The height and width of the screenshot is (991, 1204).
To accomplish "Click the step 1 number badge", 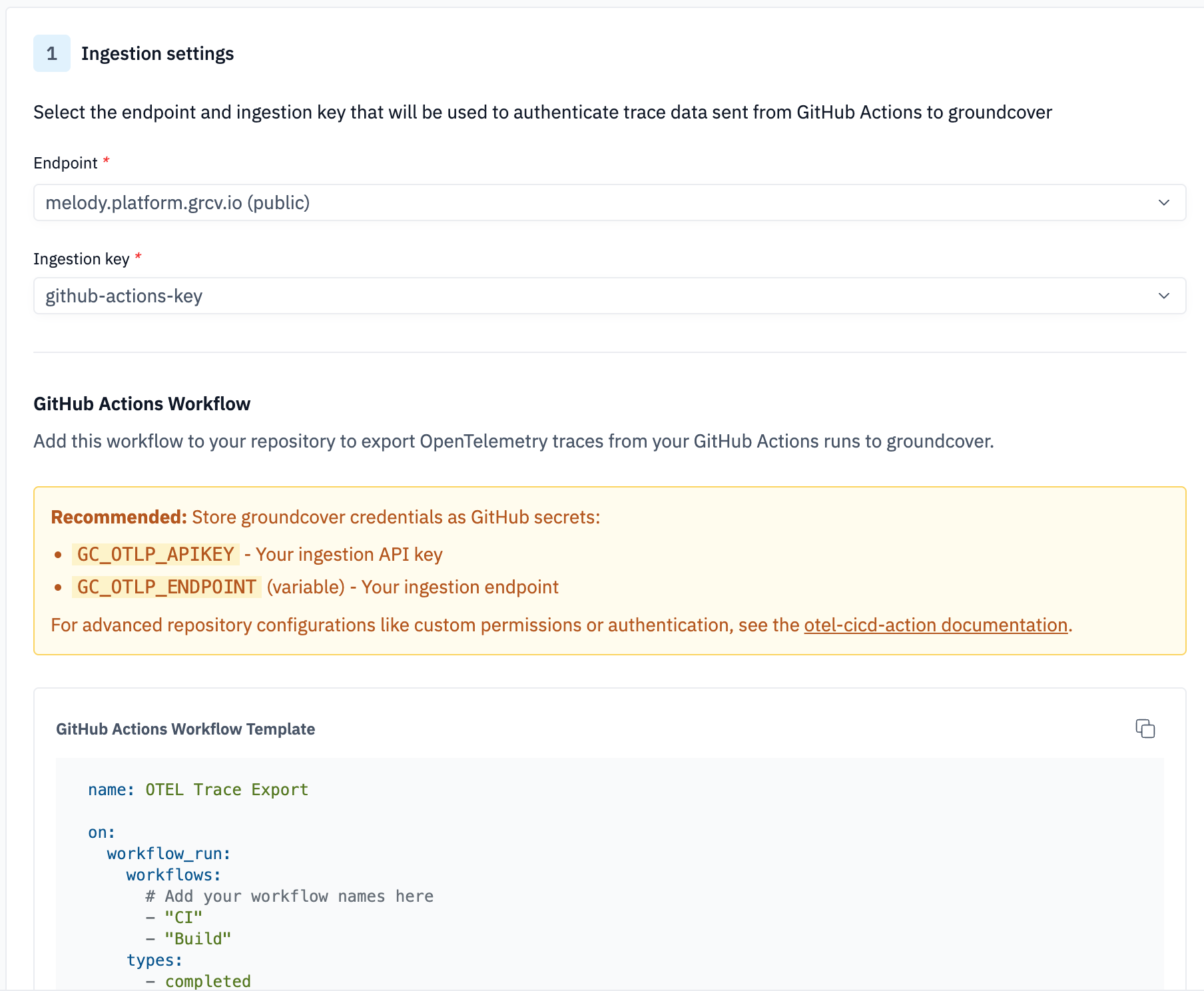I will tap(52, 53).
